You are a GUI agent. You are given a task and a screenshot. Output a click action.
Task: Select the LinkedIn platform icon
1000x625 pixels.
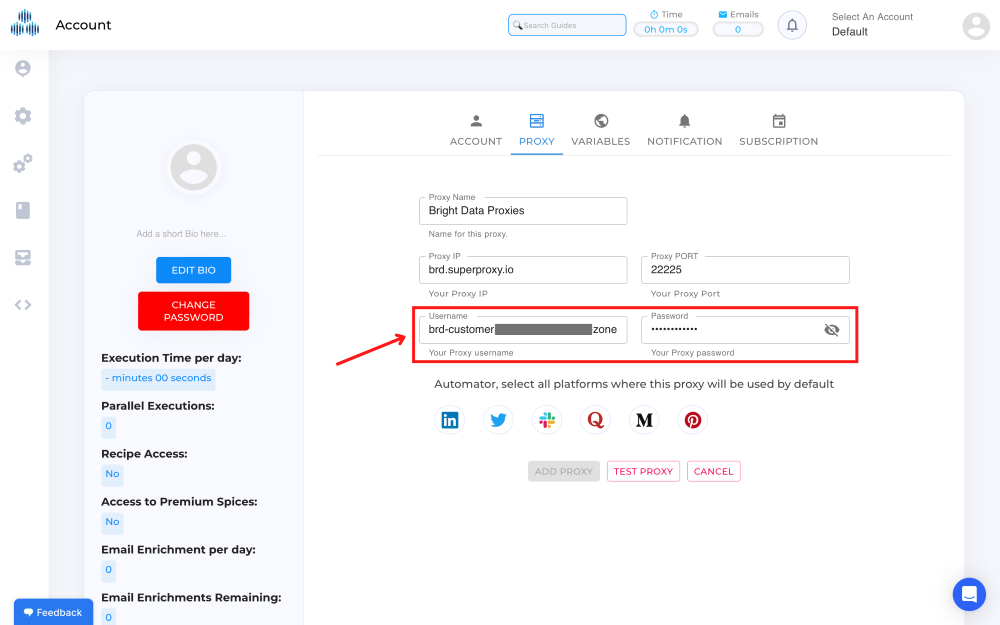click(449, 419)
